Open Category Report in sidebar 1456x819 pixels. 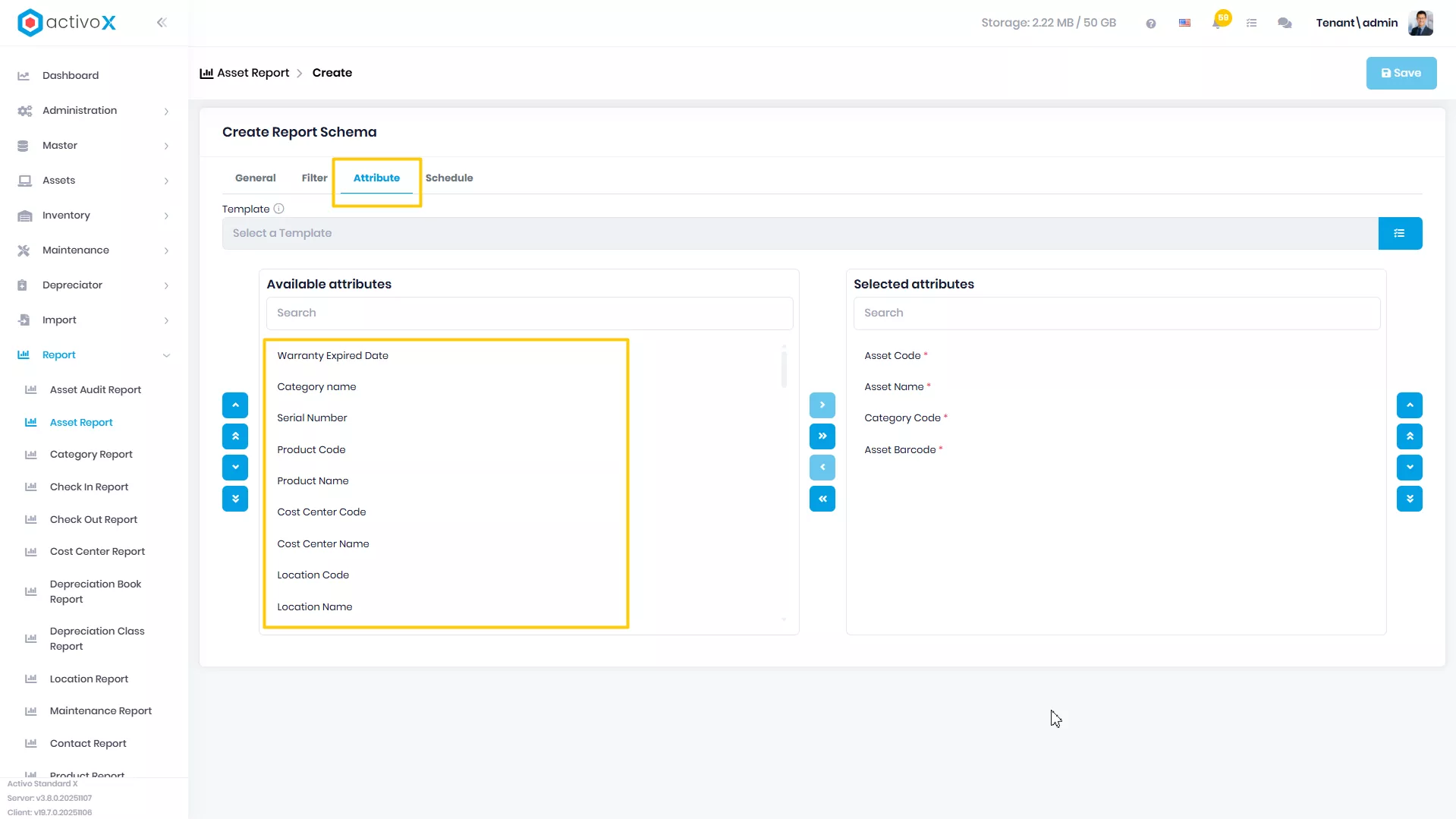(91, 455)
